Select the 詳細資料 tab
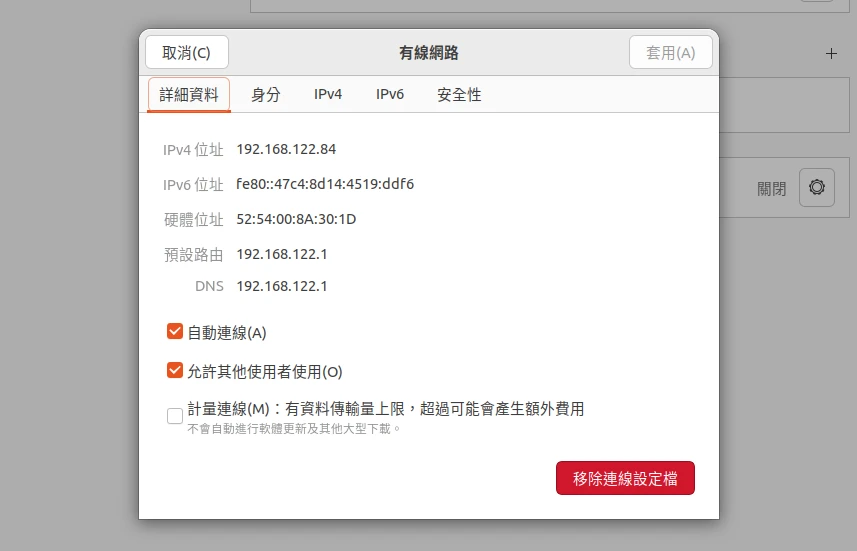This screenshot has height=551, width=857. click(x=189, y=95)
